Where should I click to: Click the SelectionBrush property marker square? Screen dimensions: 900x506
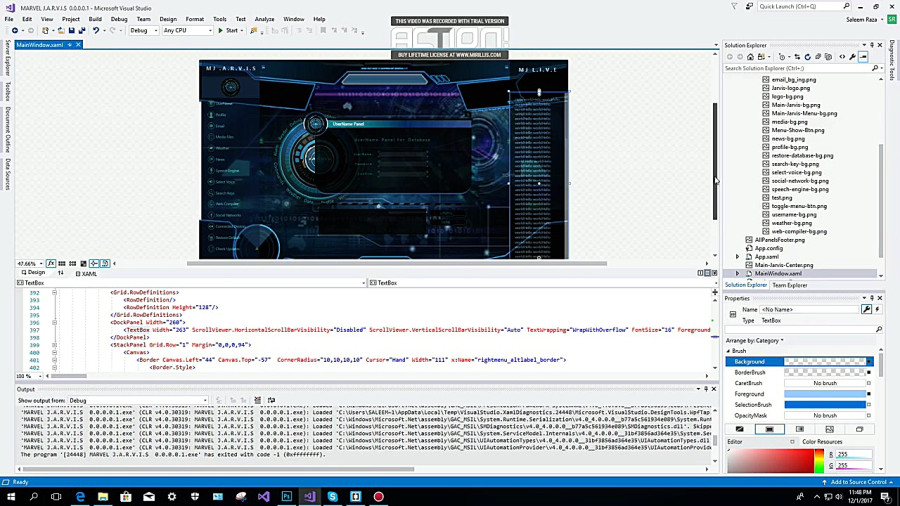[x=869, y=404]
